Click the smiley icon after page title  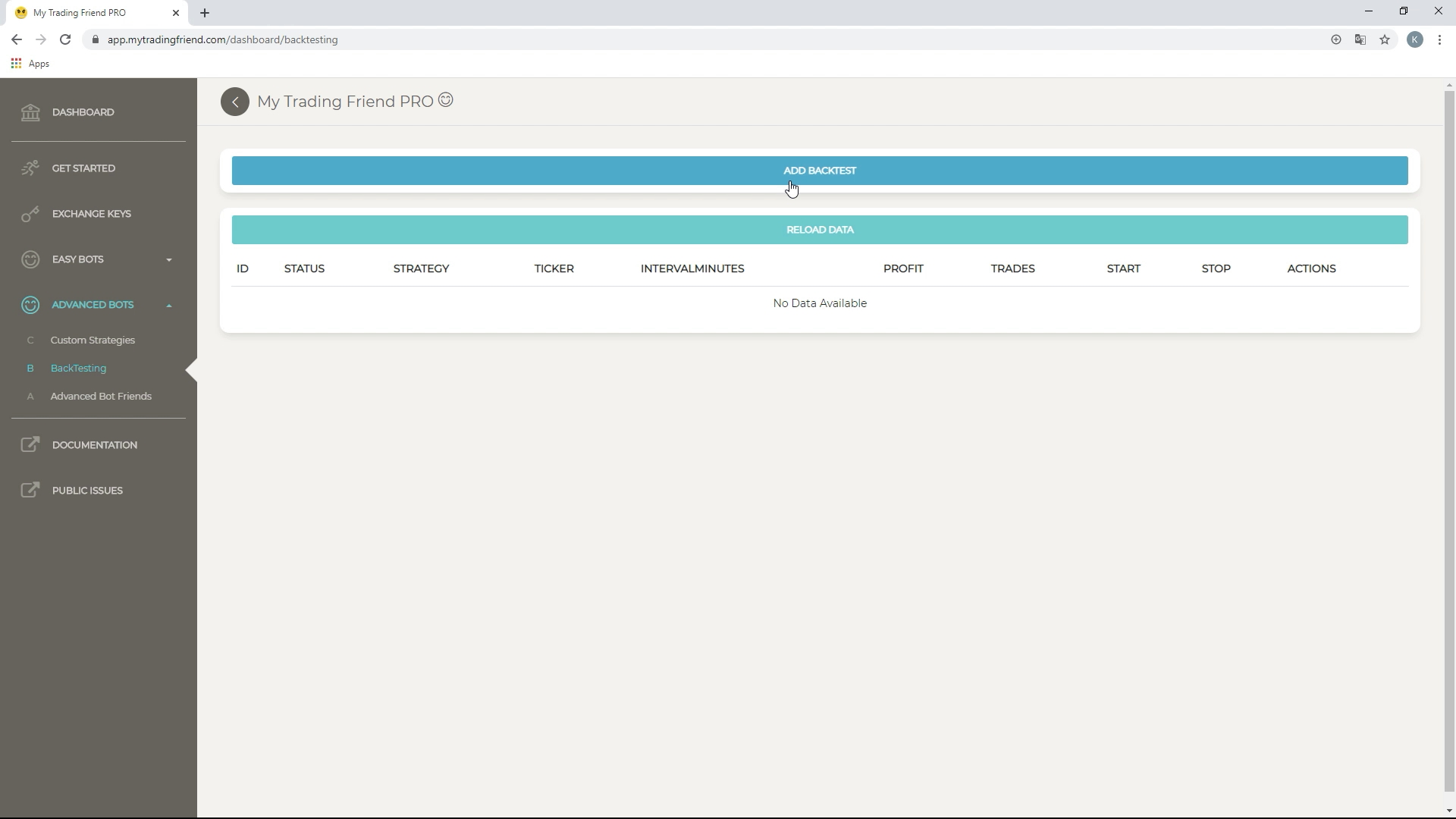446,100
